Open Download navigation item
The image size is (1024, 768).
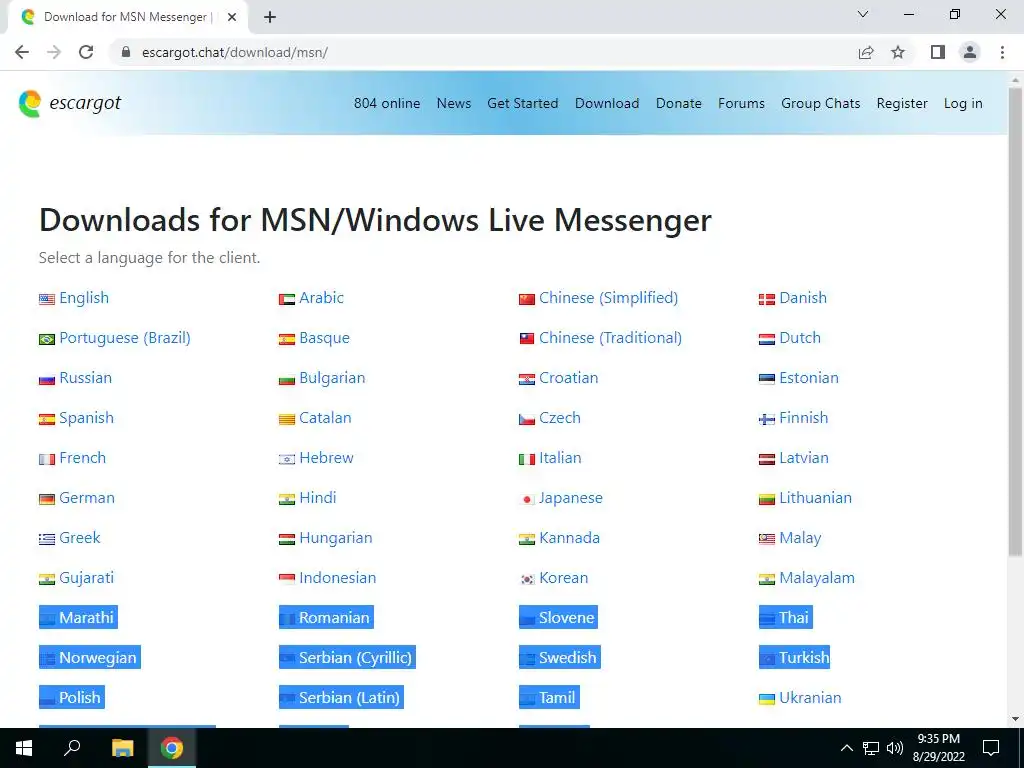point(607,103)
